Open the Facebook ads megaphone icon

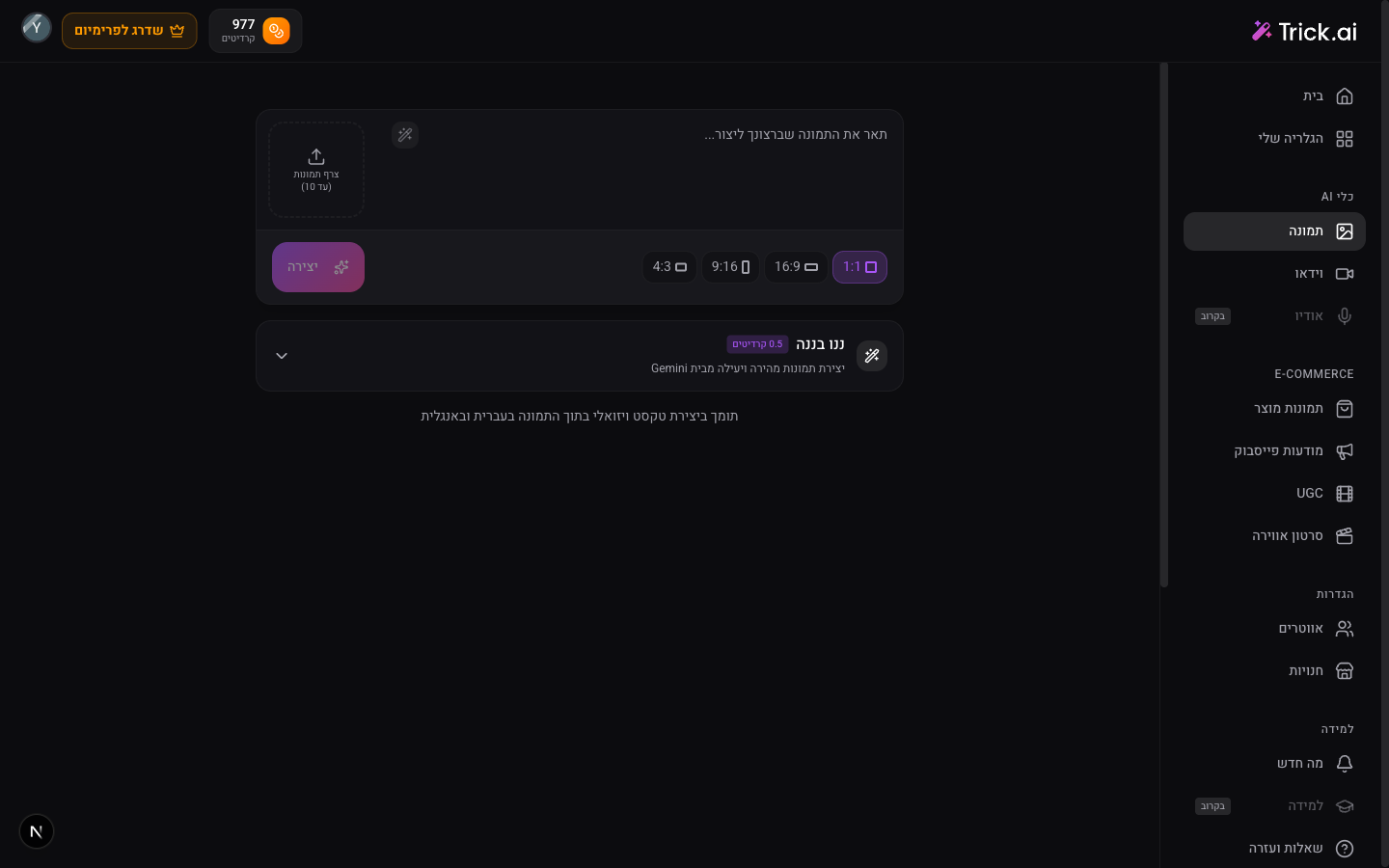[1345, 451]
